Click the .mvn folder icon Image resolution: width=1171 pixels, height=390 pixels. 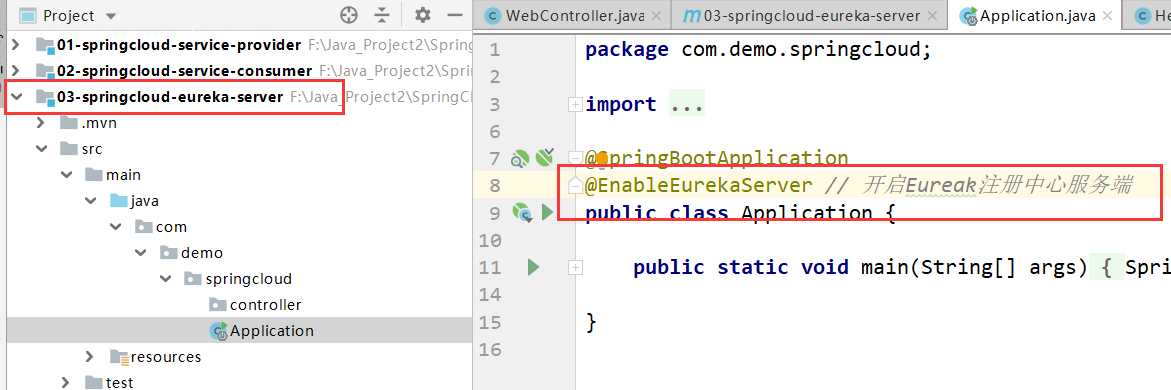(69, 123)
